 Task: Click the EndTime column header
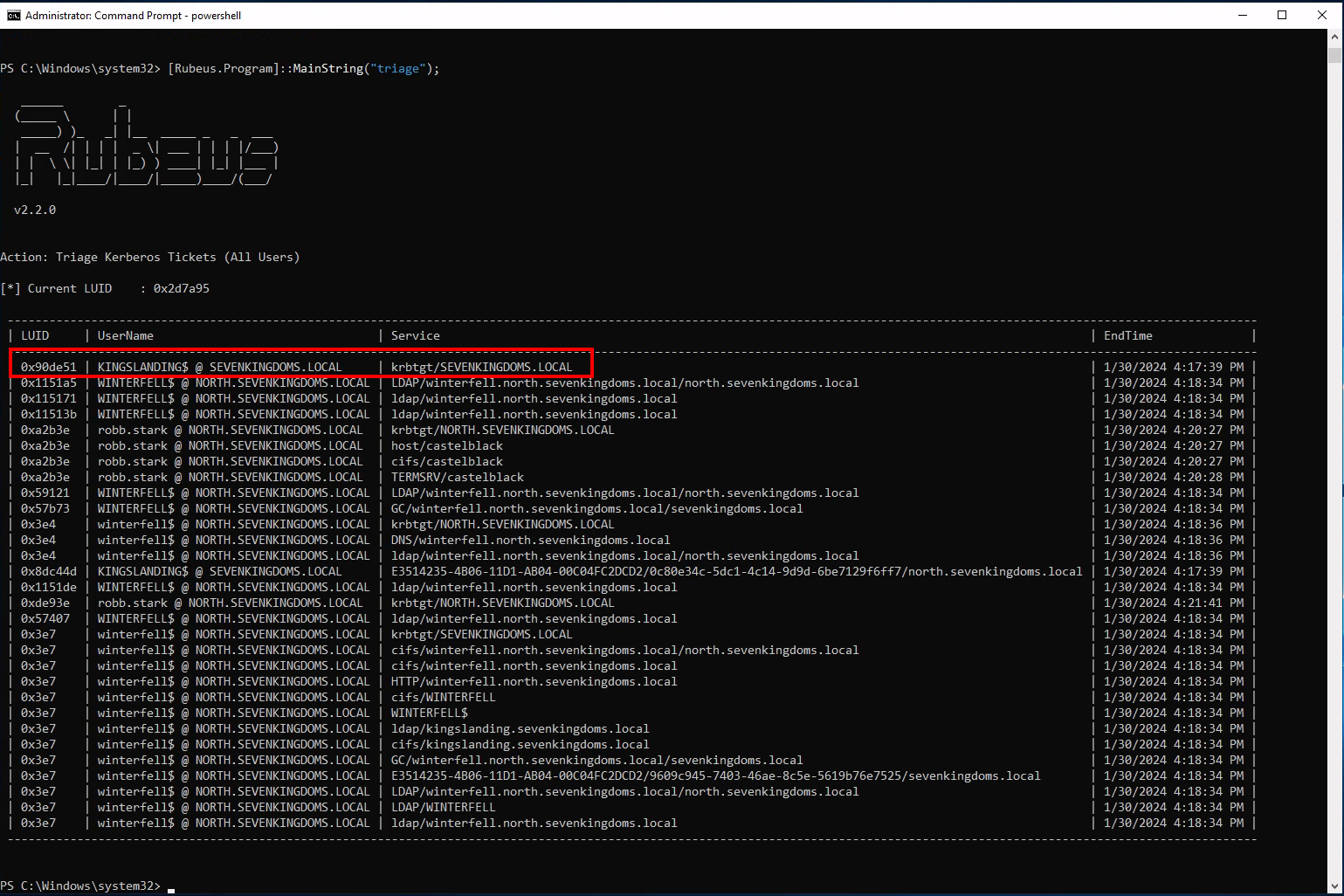(x=1127, y=335)
